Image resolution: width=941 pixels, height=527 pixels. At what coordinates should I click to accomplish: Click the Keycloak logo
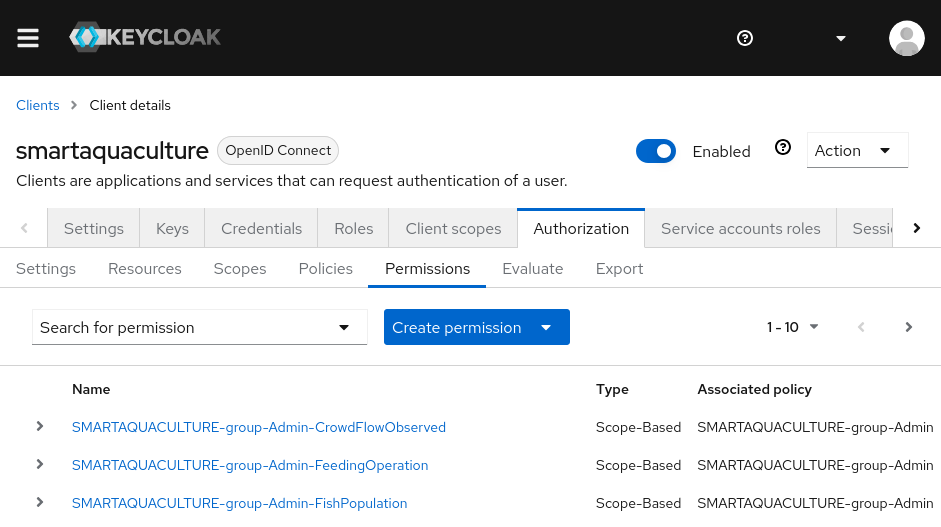tap(145, 37)
